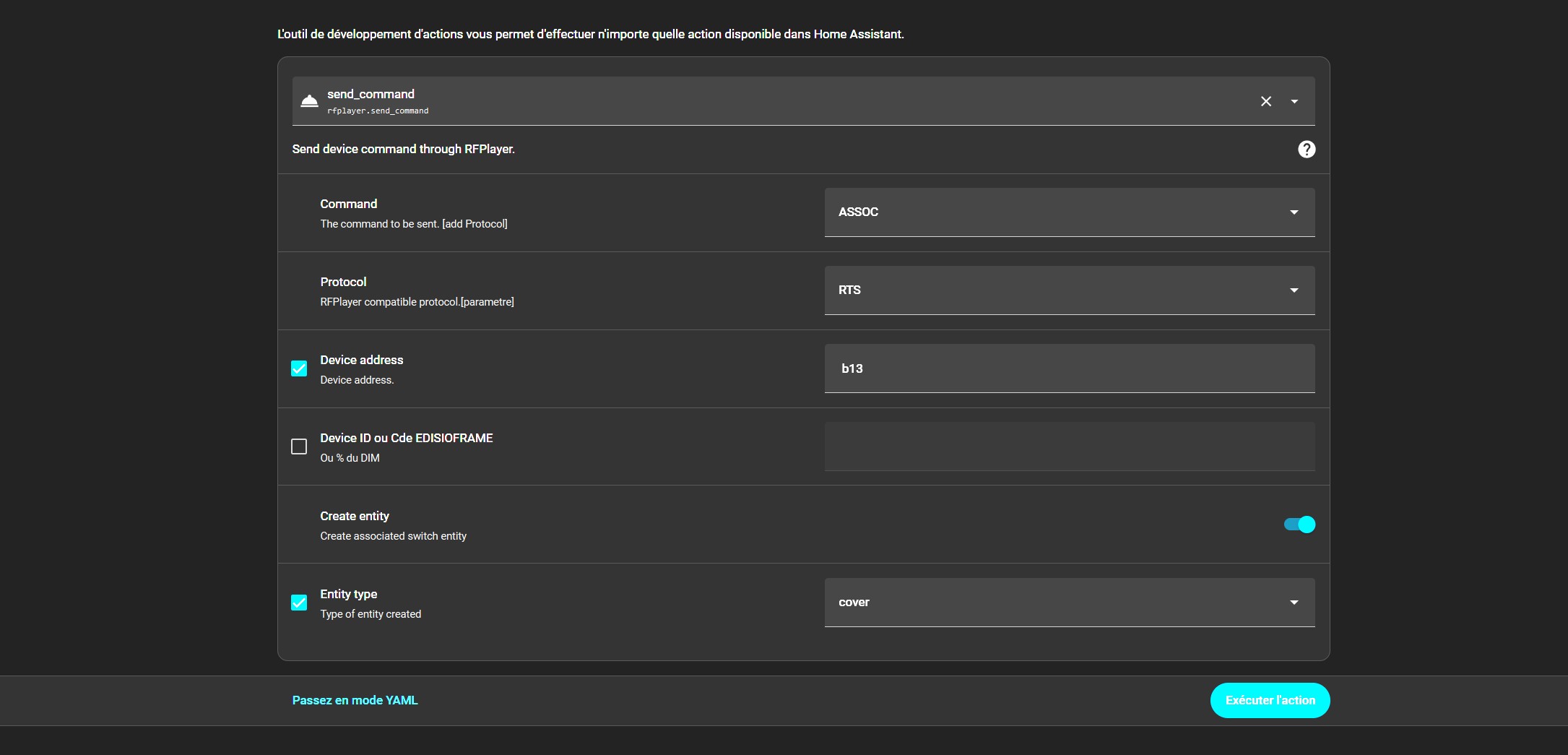Click the arrow icon in the ASSOC field
The height and width of the screenshot is (755, 1568).
point(1294,212)
